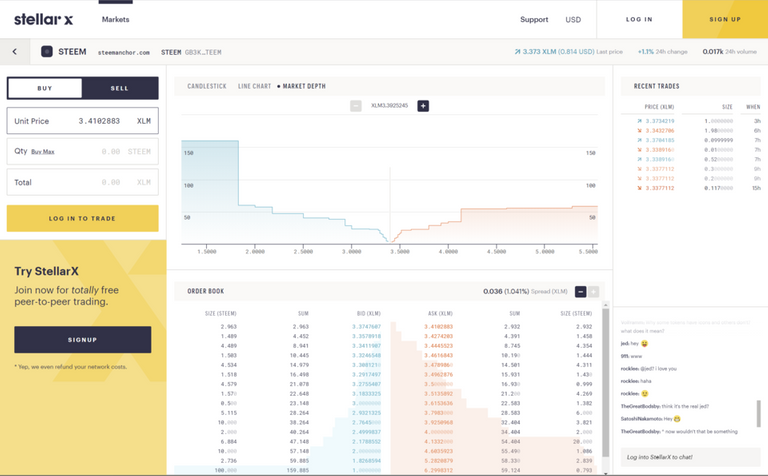Click the Log into StellarX to chat field
The image size is (768, 476).
tap(690, 457)
